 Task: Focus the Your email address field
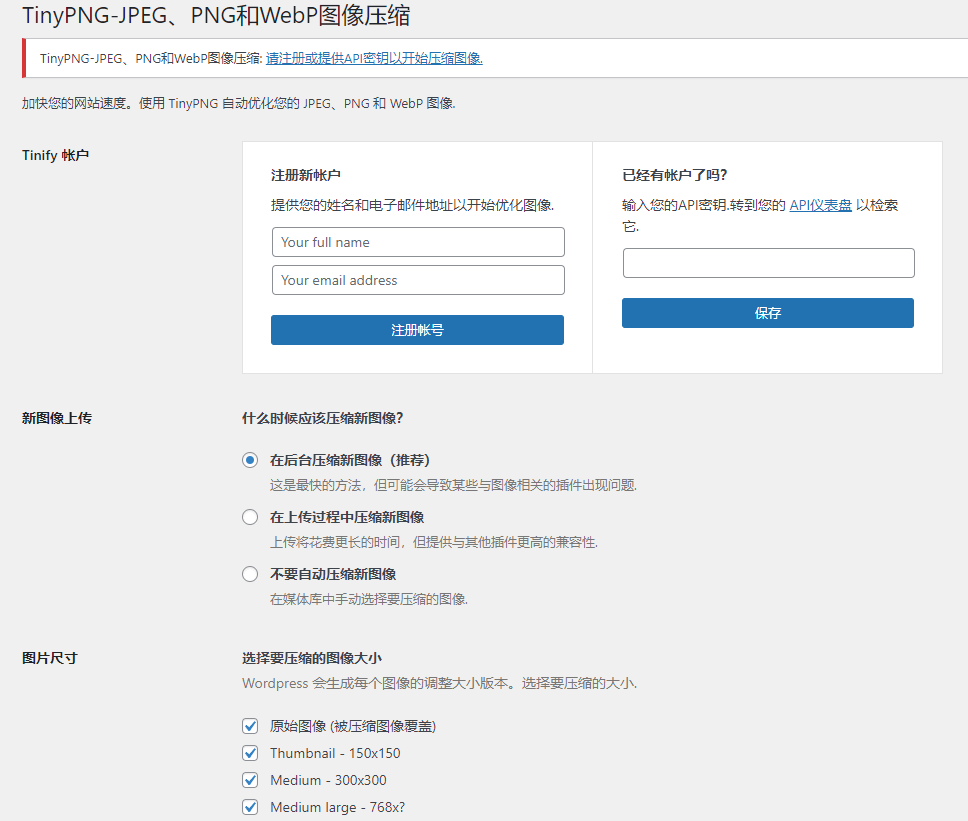(418, 280)
